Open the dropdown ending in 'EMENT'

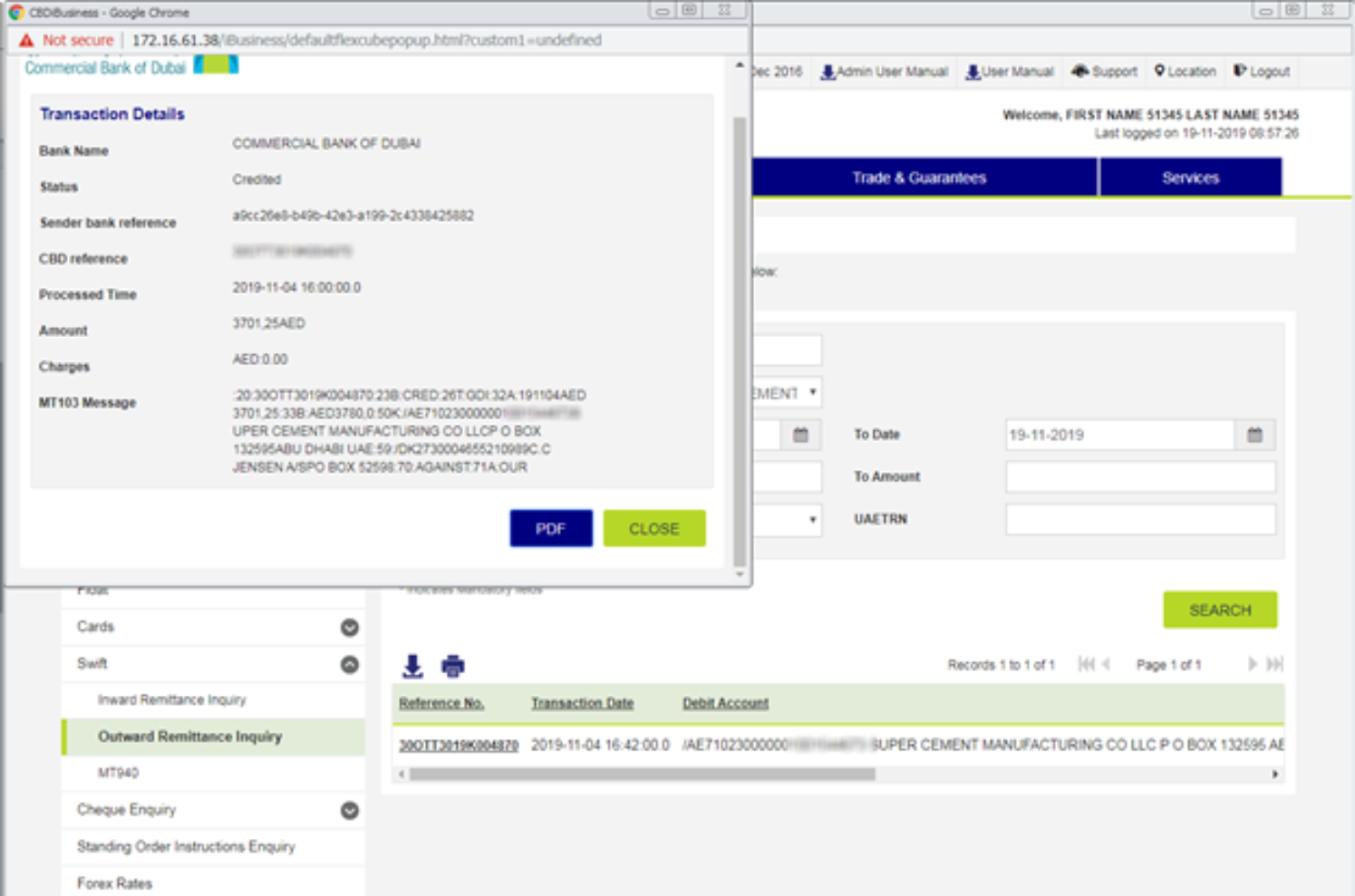786,392
